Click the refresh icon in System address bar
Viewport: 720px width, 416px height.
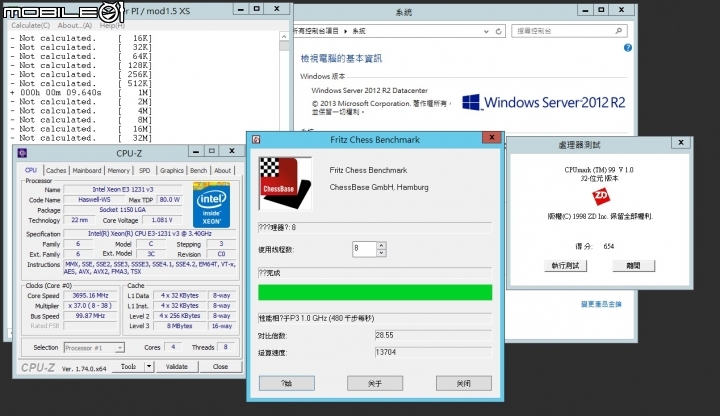click(x=499, y=31)
